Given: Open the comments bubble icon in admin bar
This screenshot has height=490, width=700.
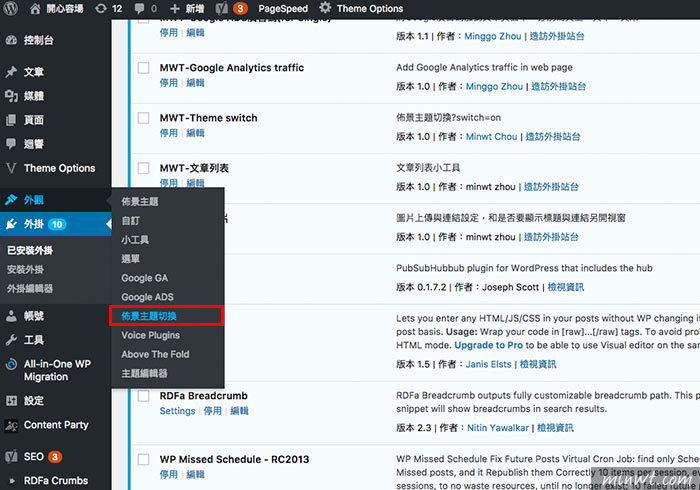Looking at the screenshot, I should pos(139,8).
